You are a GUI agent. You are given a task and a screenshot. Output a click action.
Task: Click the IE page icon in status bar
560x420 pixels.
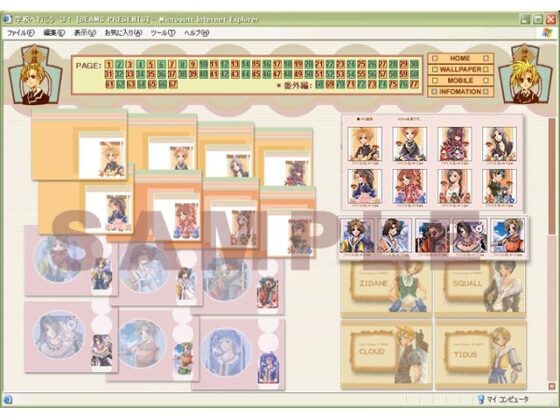[8, 399]
